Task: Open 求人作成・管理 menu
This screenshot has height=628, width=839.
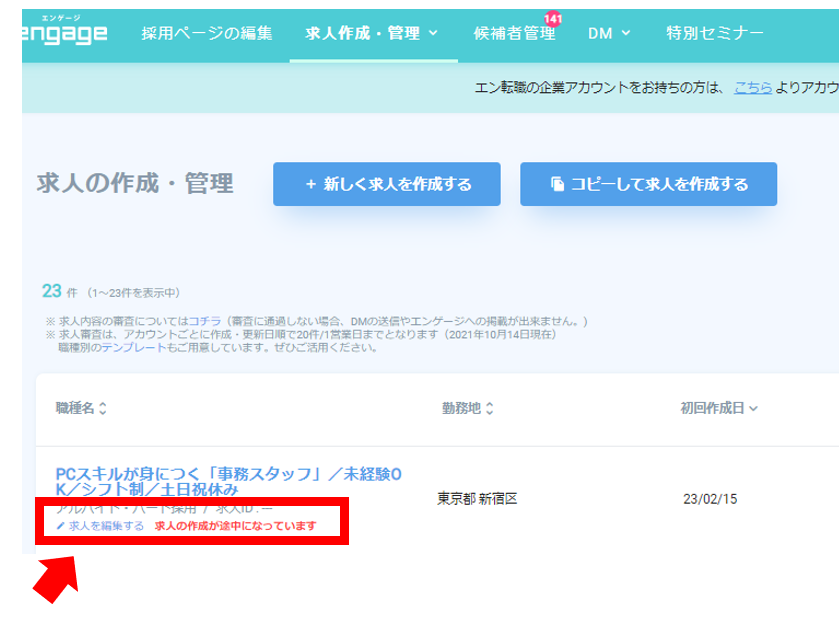Action: (x=373, y=33)
